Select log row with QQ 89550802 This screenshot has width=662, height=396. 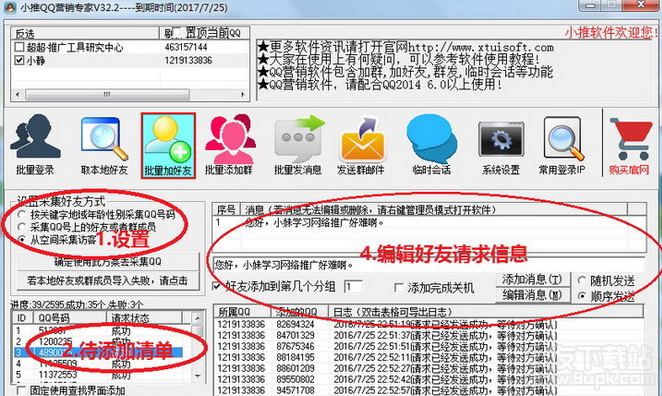(429, 379)
